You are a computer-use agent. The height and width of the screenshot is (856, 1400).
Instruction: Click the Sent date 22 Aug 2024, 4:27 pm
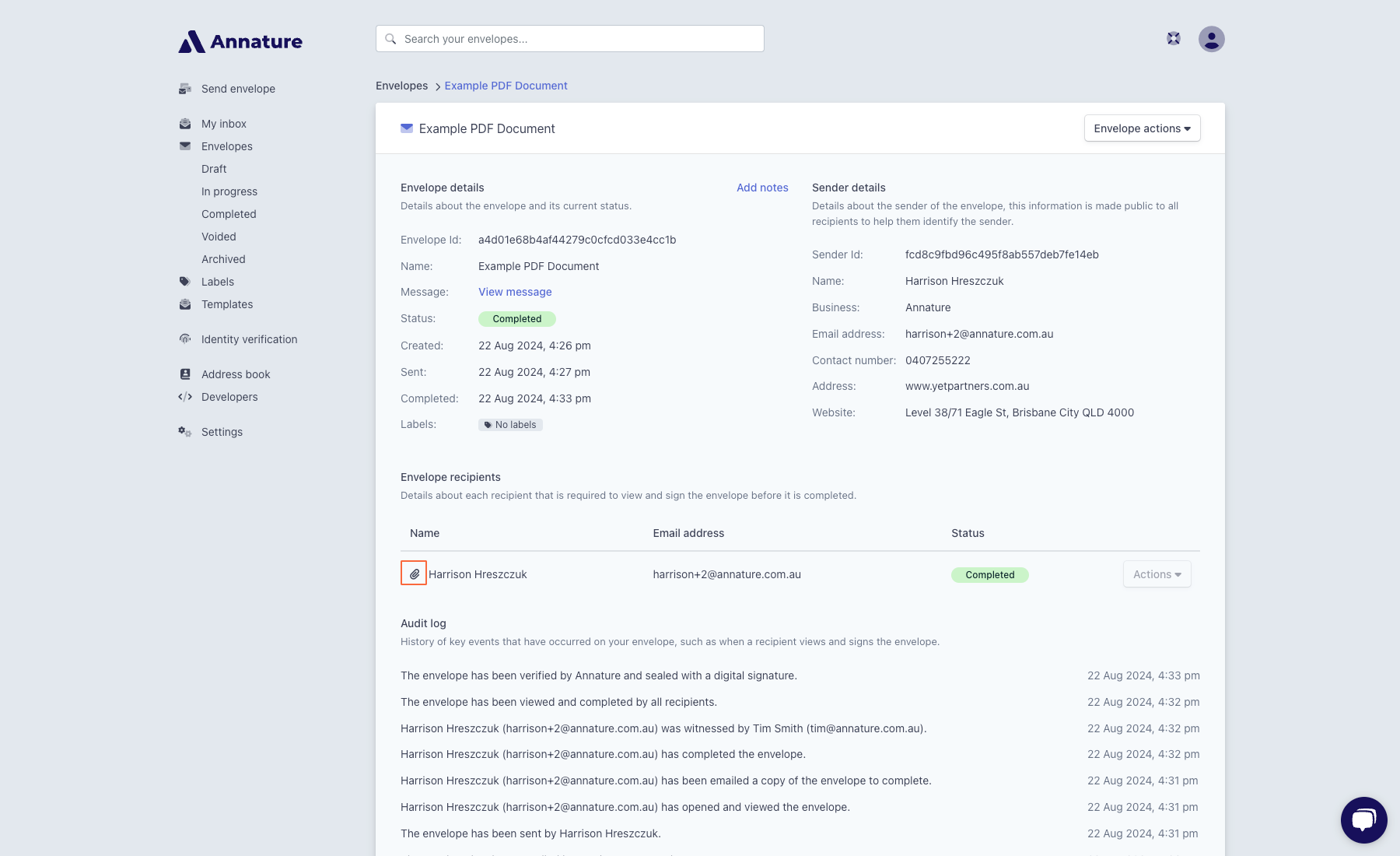[534, 372]
